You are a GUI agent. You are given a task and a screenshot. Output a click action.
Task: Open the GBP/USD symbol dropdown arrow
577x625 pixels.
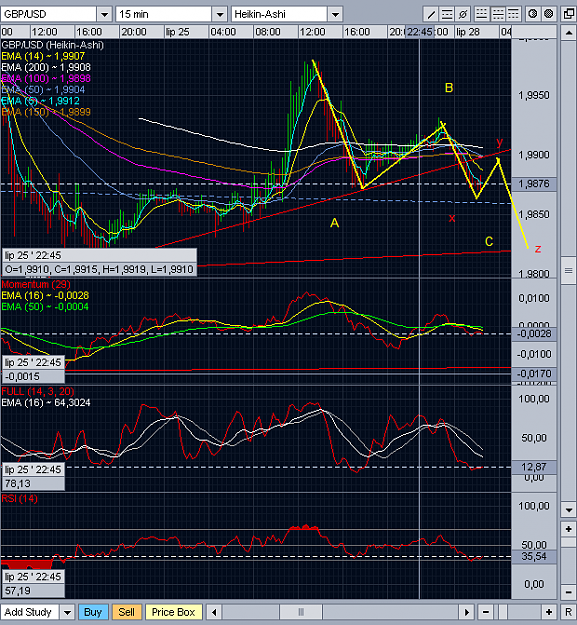(x=104, y=15)
